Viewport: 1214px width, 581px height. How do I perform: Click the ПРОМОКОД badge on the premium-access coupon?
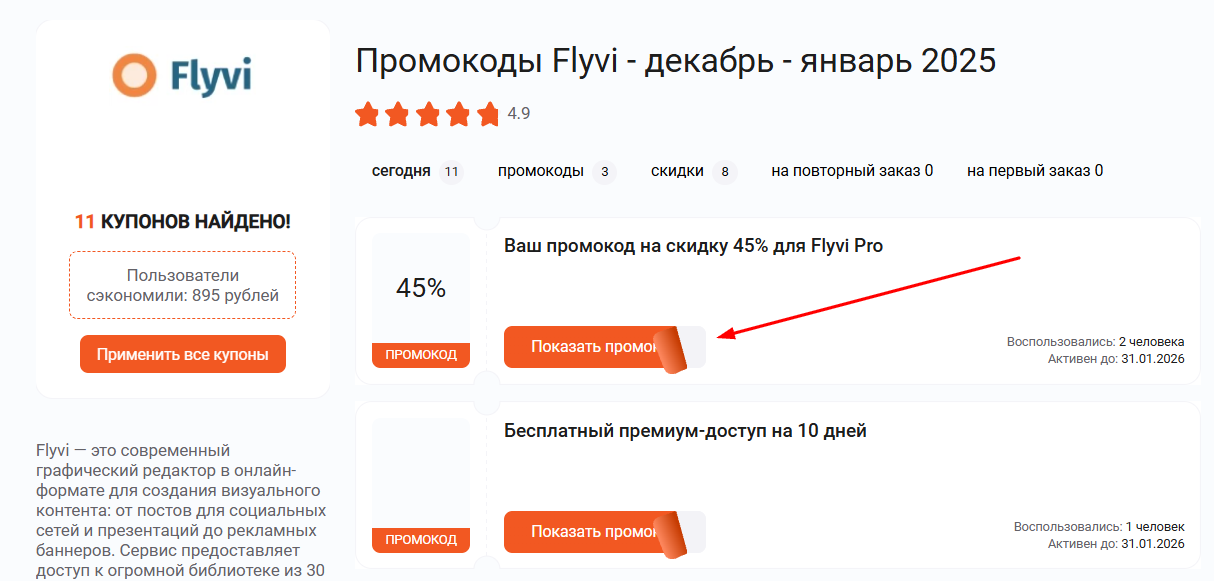pos(420,539)
